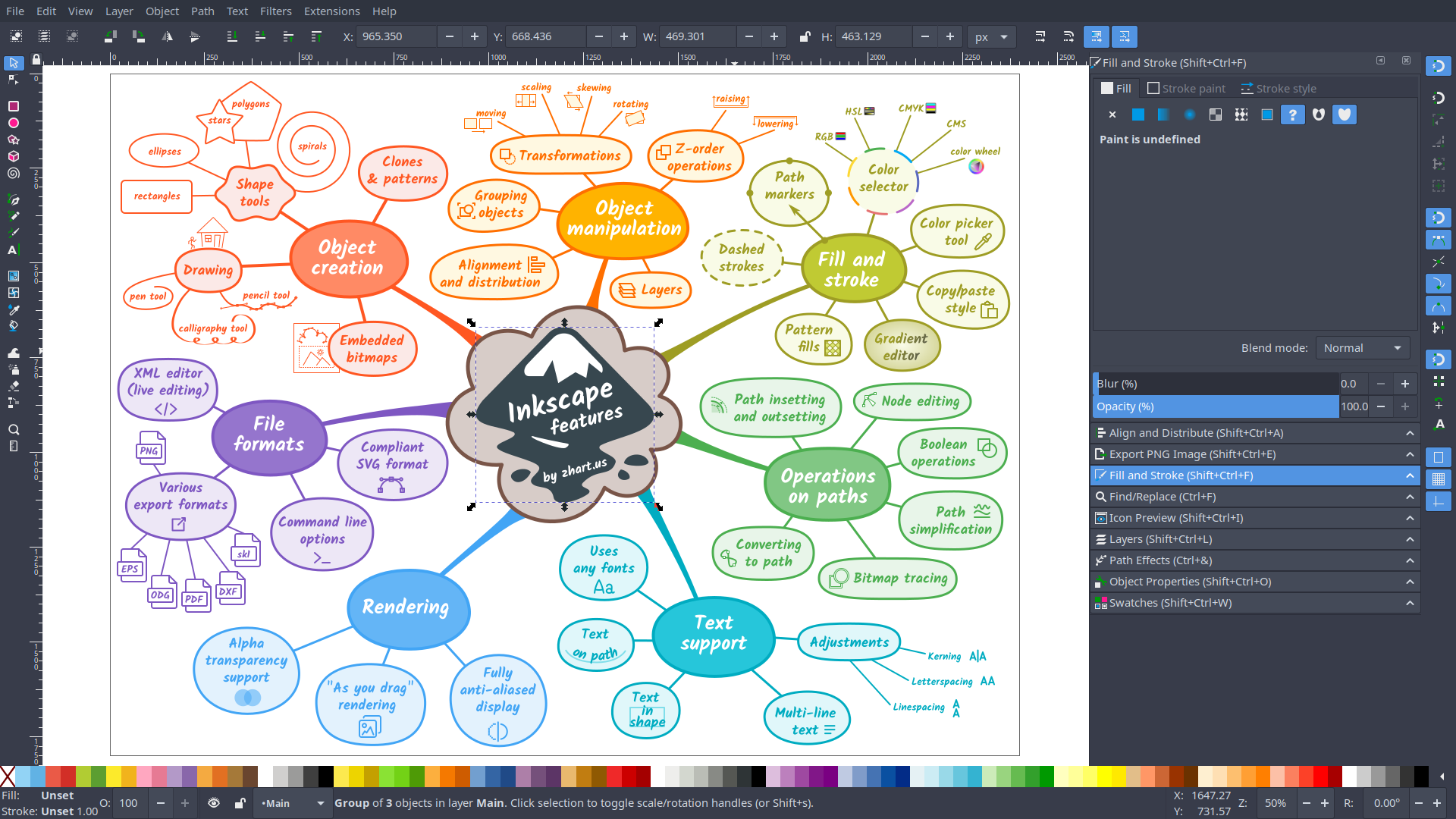Click the Pen tool in sidebar

pyautogui.click(x=14, y=199)
